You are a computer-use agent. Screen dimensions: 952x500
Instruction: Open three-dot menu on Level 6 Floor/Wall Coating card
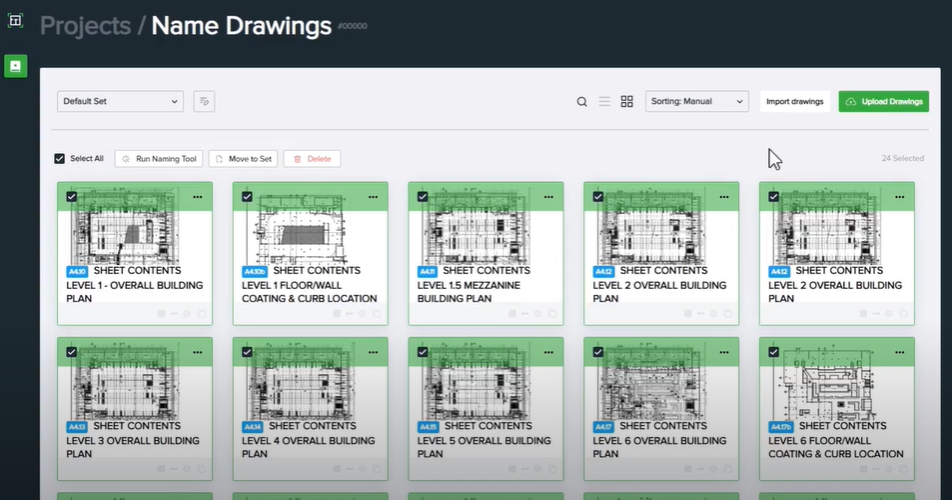coord(899,352)
